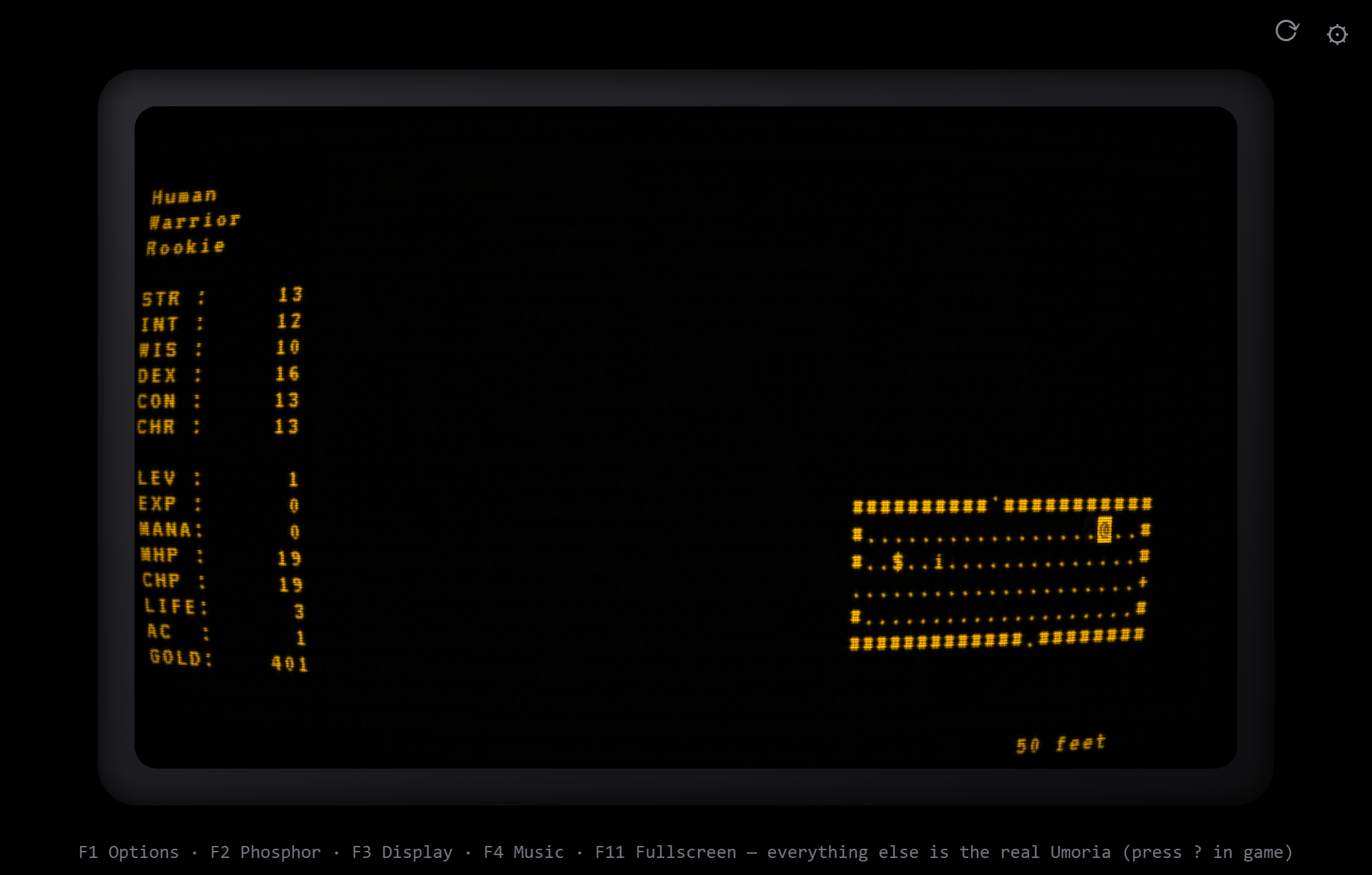Click the F1 Options hint text

click(128, 852)
